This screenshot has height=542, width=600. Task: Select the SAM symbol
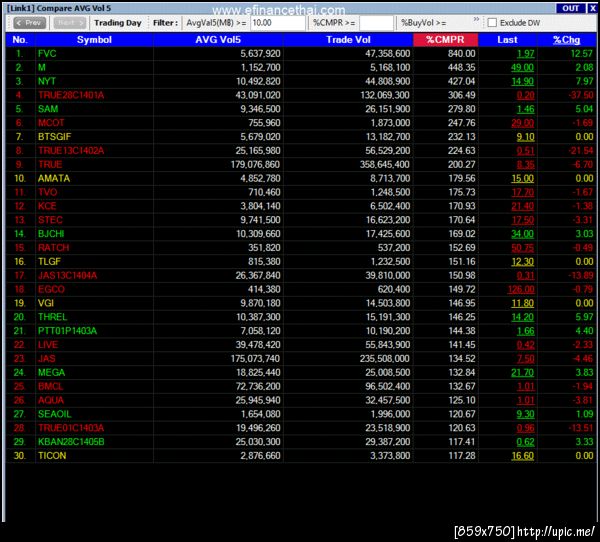coord(48,109)
